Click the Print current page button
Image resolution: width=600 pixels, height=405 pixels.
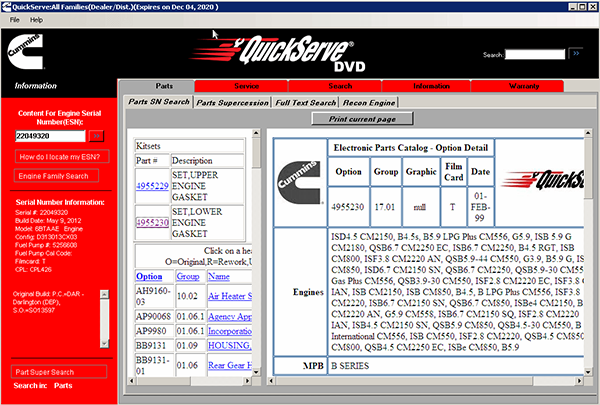[x=362, y=119]
